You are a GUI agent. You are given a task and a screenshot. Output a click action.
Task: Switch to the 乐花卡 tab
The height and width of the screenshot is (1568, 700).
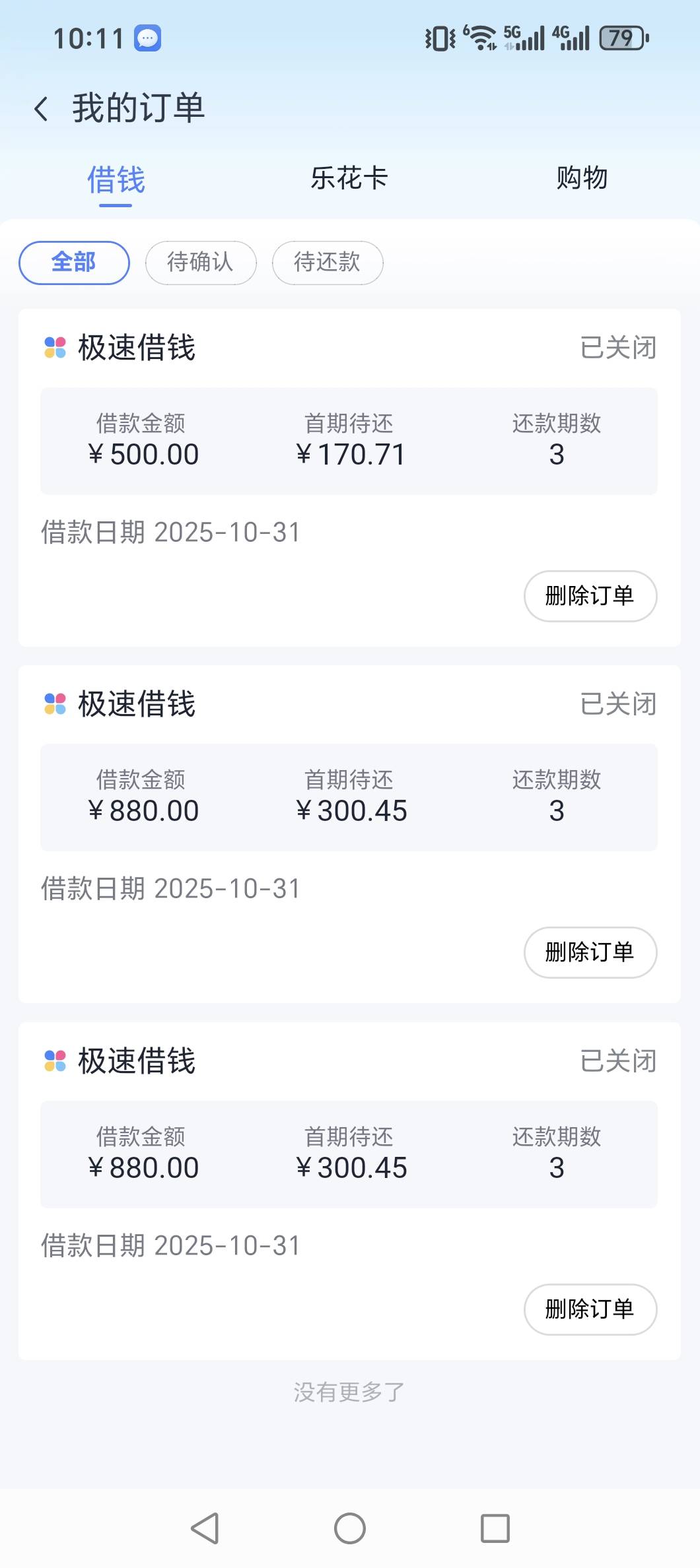click(x=349, y=178)
